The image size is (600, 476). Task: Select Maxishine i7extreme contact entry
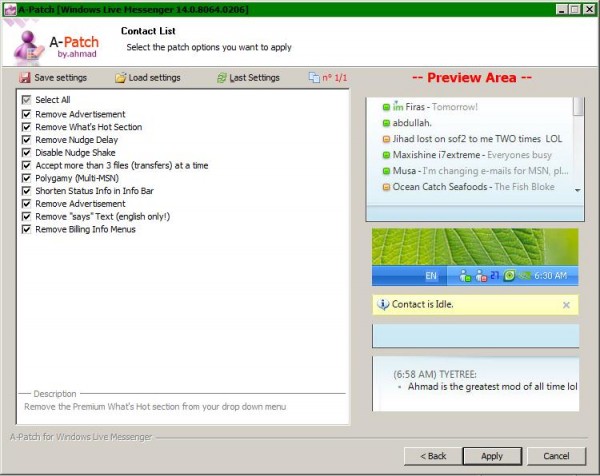[472, 155]
